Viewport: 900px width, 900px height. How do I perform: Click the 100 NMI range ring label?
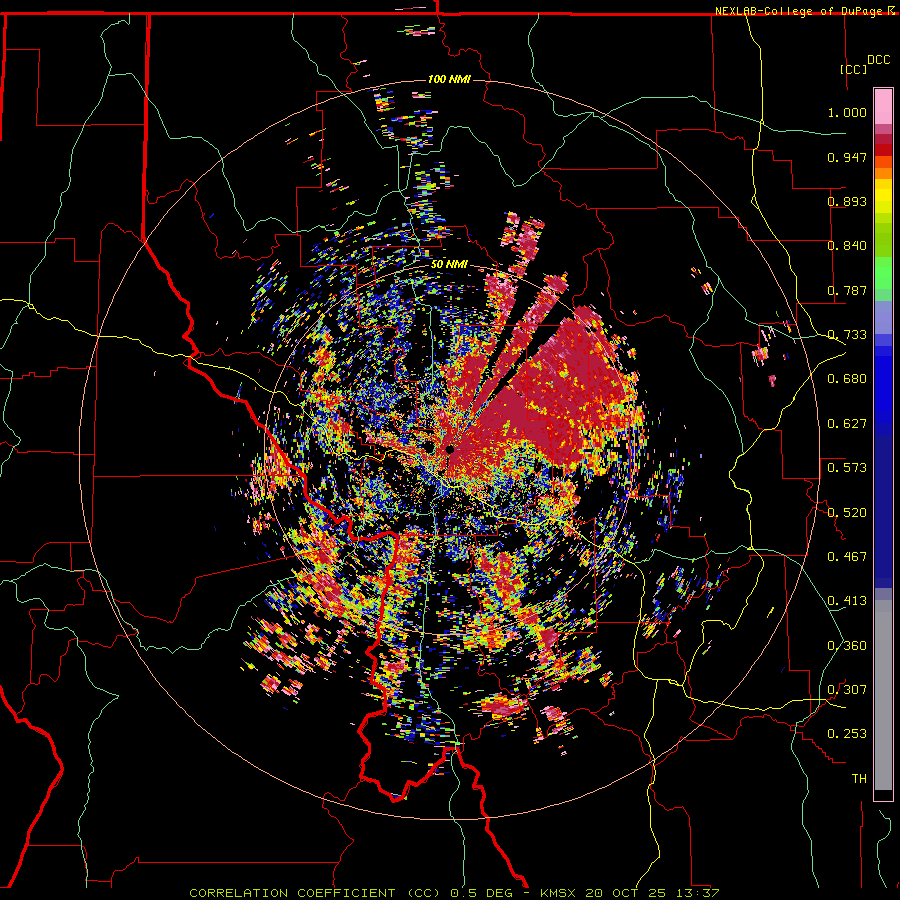[x=449, y=79]
